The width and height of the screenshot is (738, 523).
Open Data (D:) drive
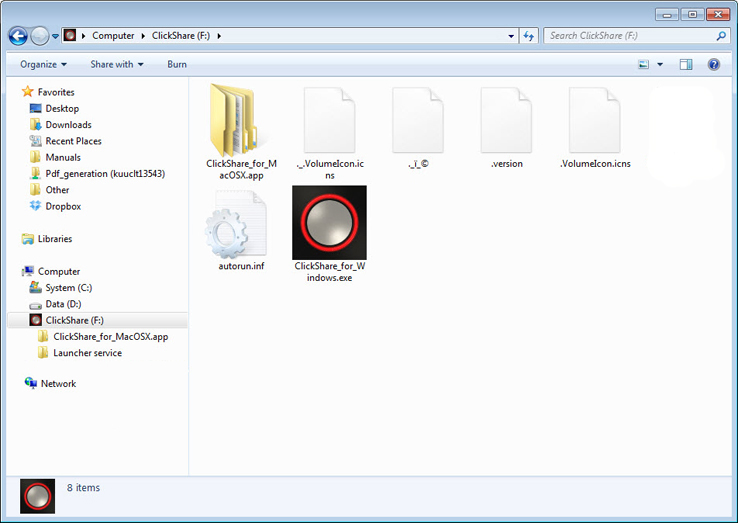[64, 304]
